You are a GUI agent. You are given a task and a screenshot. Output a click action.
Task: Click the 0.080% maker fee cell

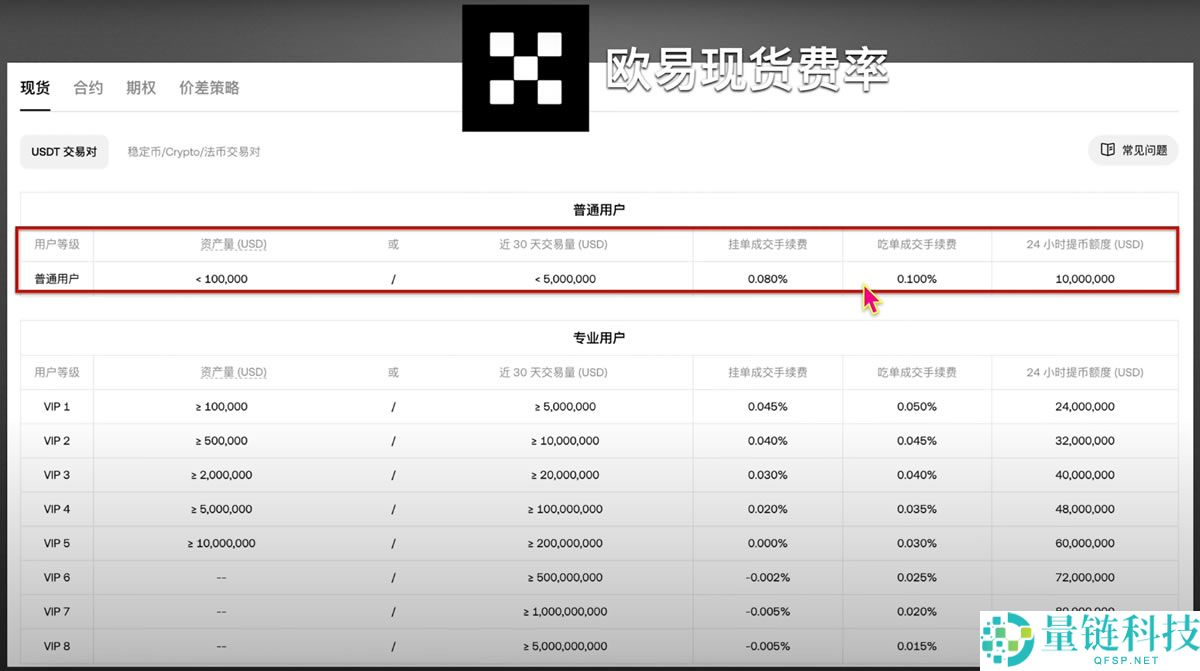(x=768, y=279)
